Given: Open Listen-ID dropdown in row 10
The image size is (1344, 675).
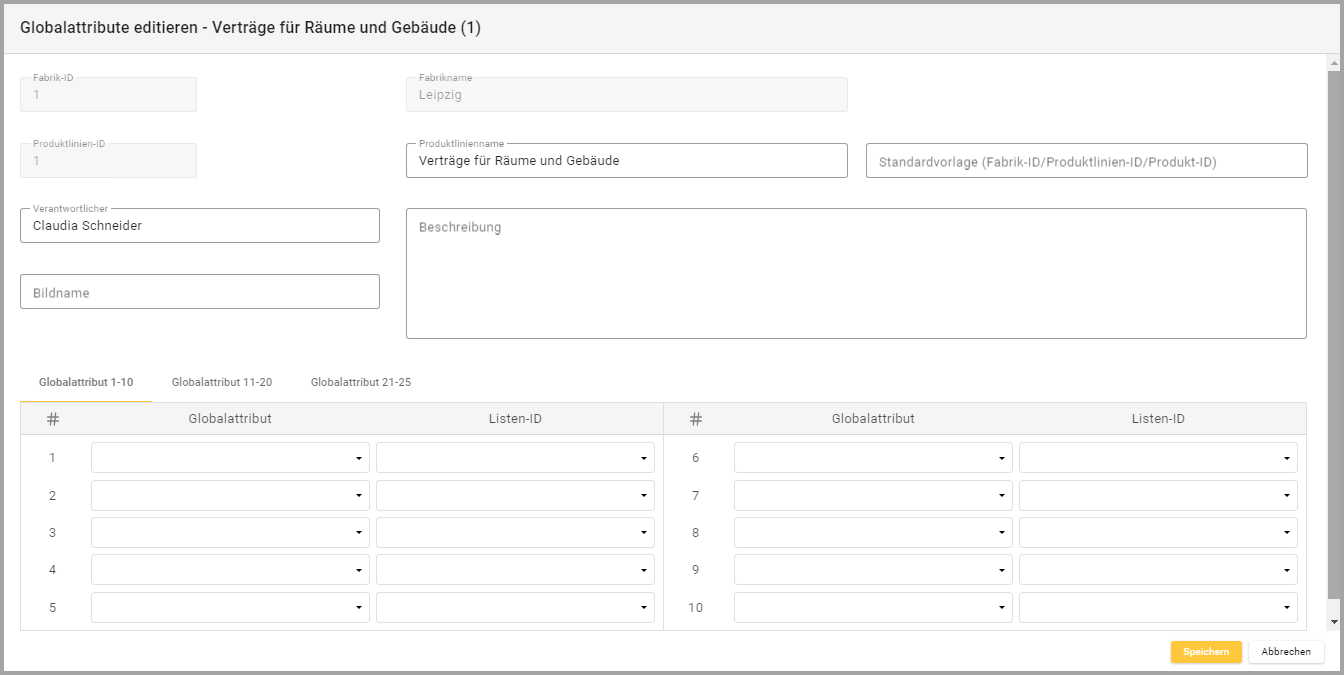Looking at the screenshot, I should (x=1158, y=608).
